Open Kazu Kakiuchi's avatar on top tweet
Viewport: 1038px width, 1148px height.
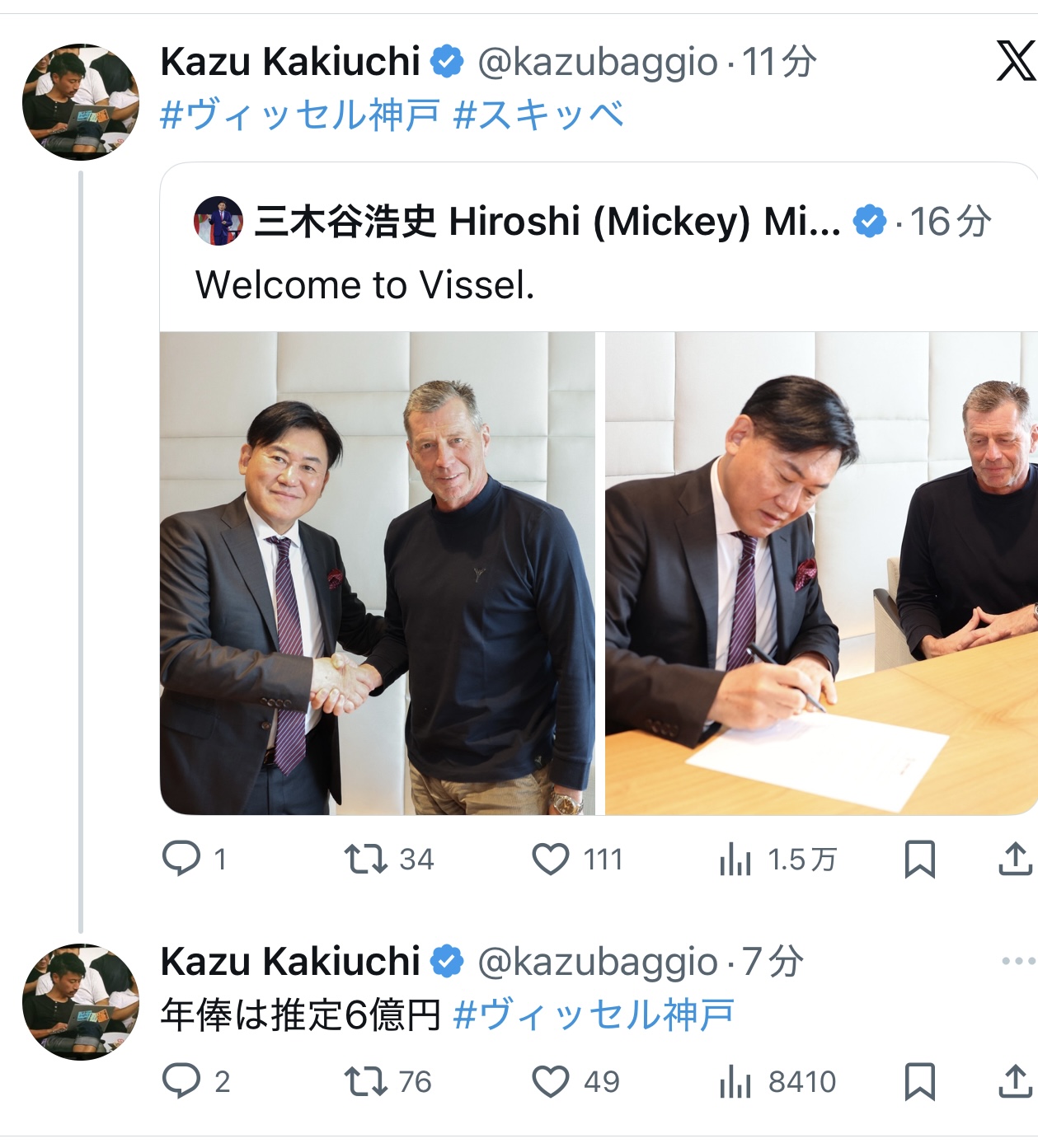tap(81, 101)
